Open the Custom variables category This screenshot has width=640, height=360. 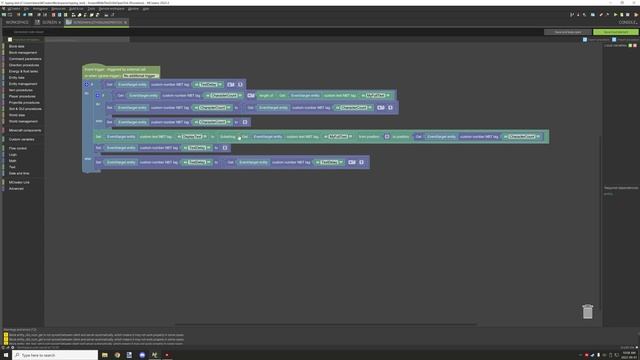22,139
